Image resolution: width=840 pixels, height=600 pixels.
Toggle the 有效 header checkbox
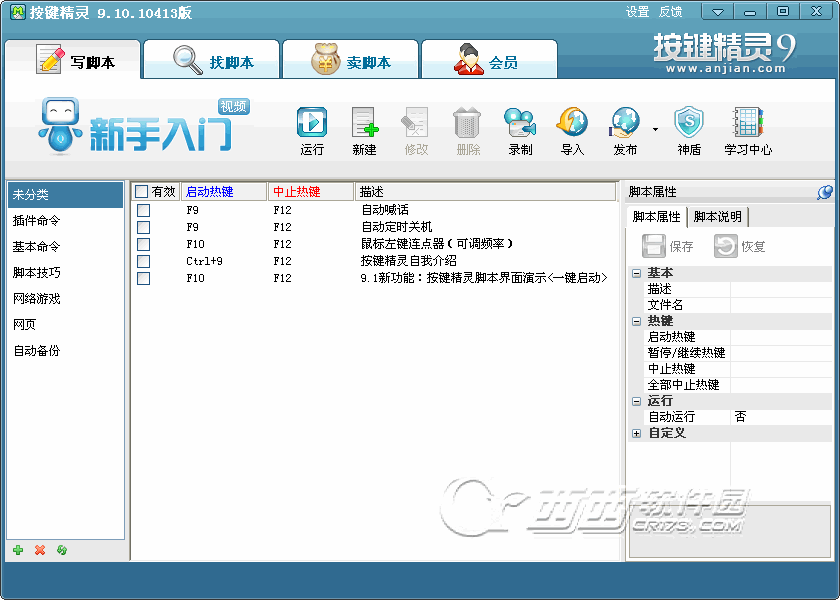tap(141, 191)
